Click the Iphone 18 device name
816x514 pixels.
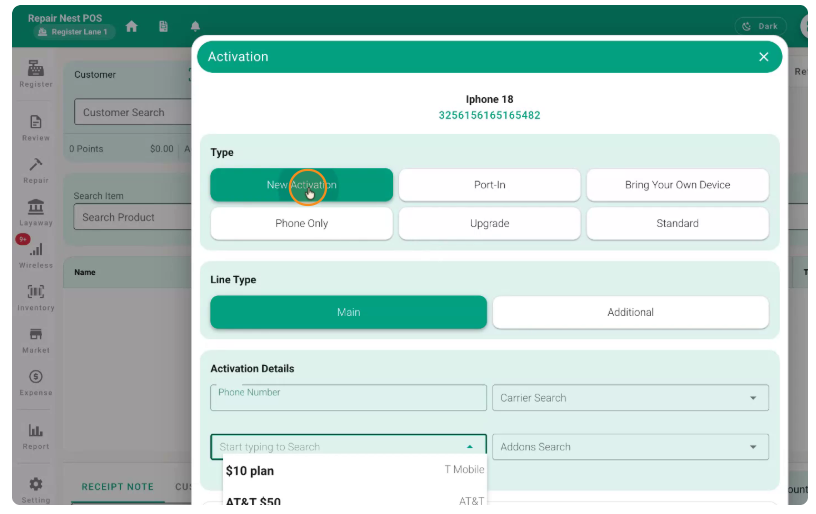(489, 99)
